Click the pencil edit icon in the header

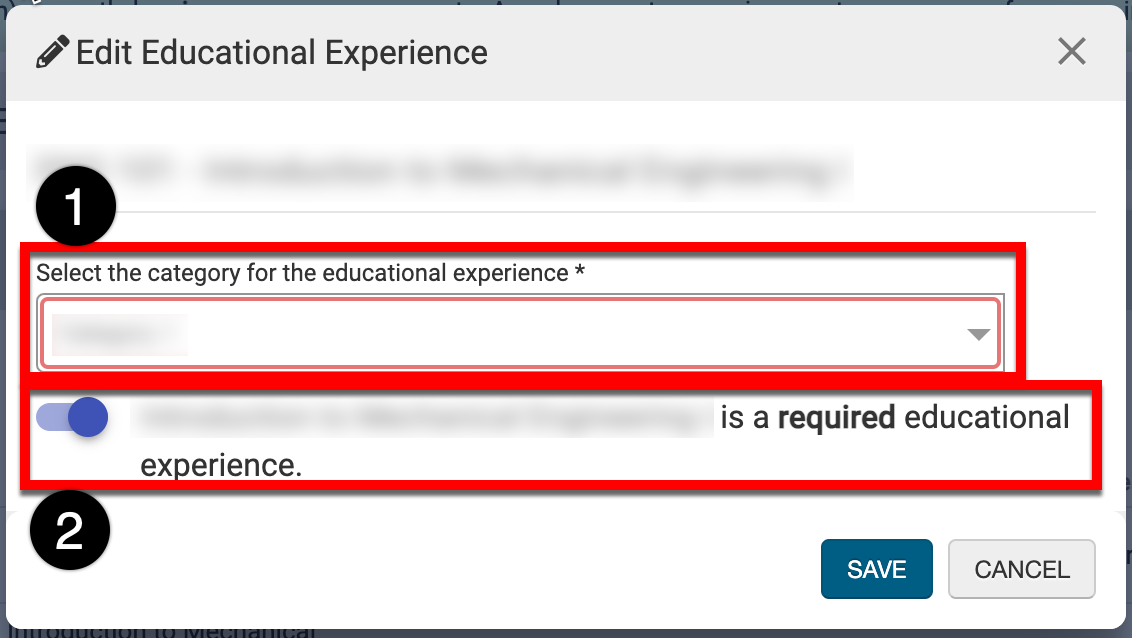tap(52, 52)
